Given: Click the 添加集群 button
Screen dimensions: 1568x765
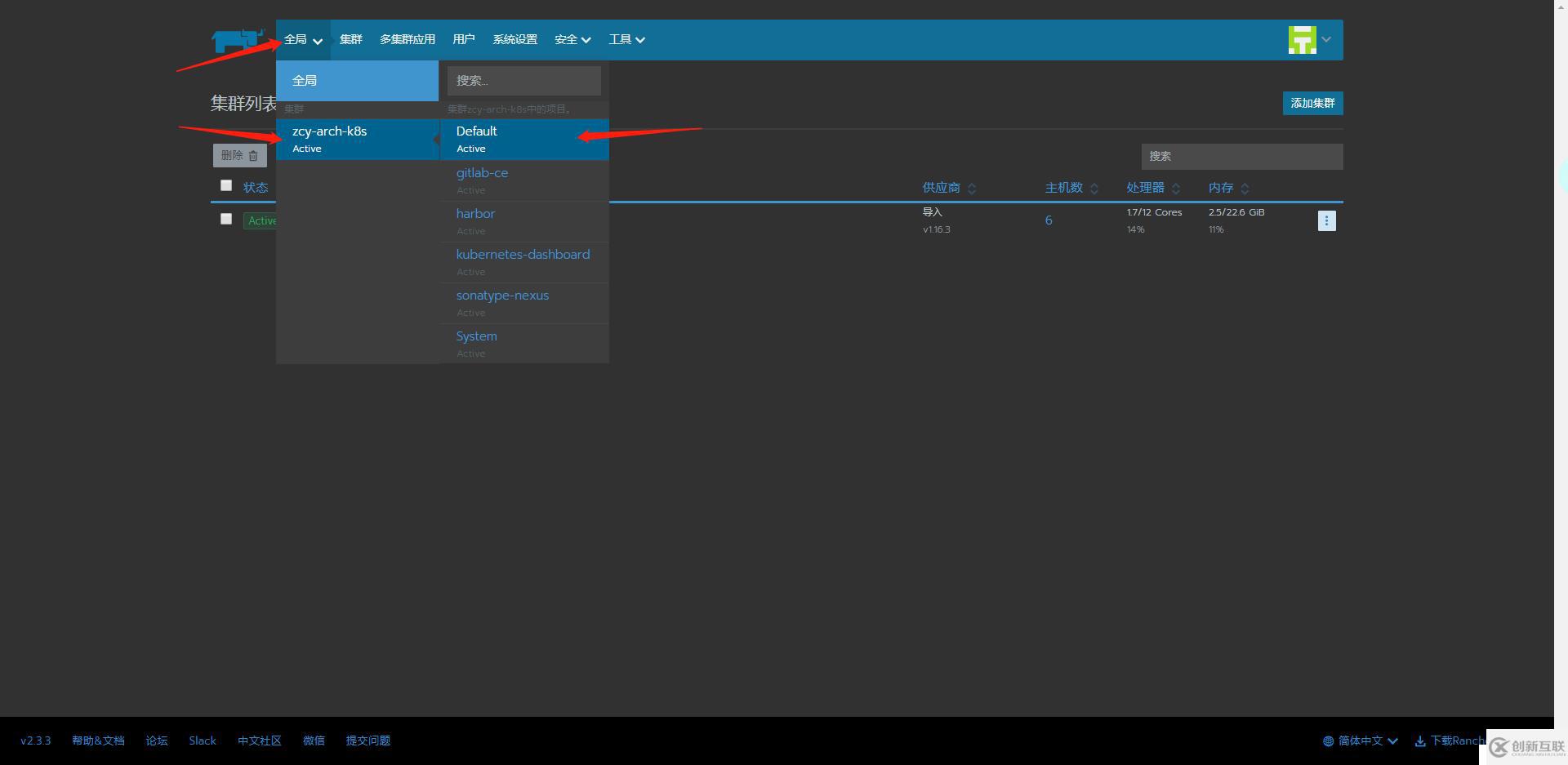Looking at the screenshot, I should click(1312, 103).
